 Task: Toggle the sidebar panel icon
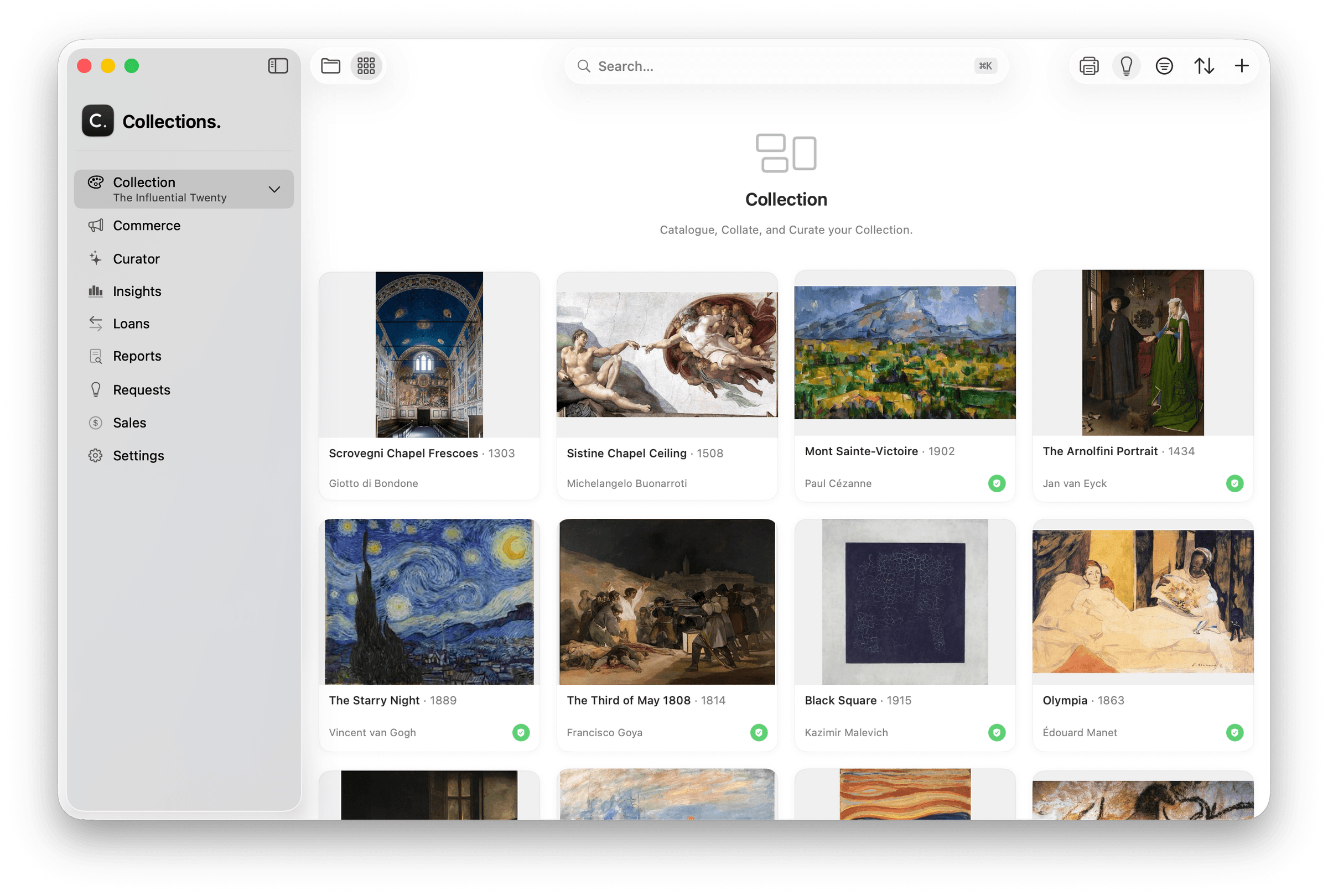coord(278,66)
